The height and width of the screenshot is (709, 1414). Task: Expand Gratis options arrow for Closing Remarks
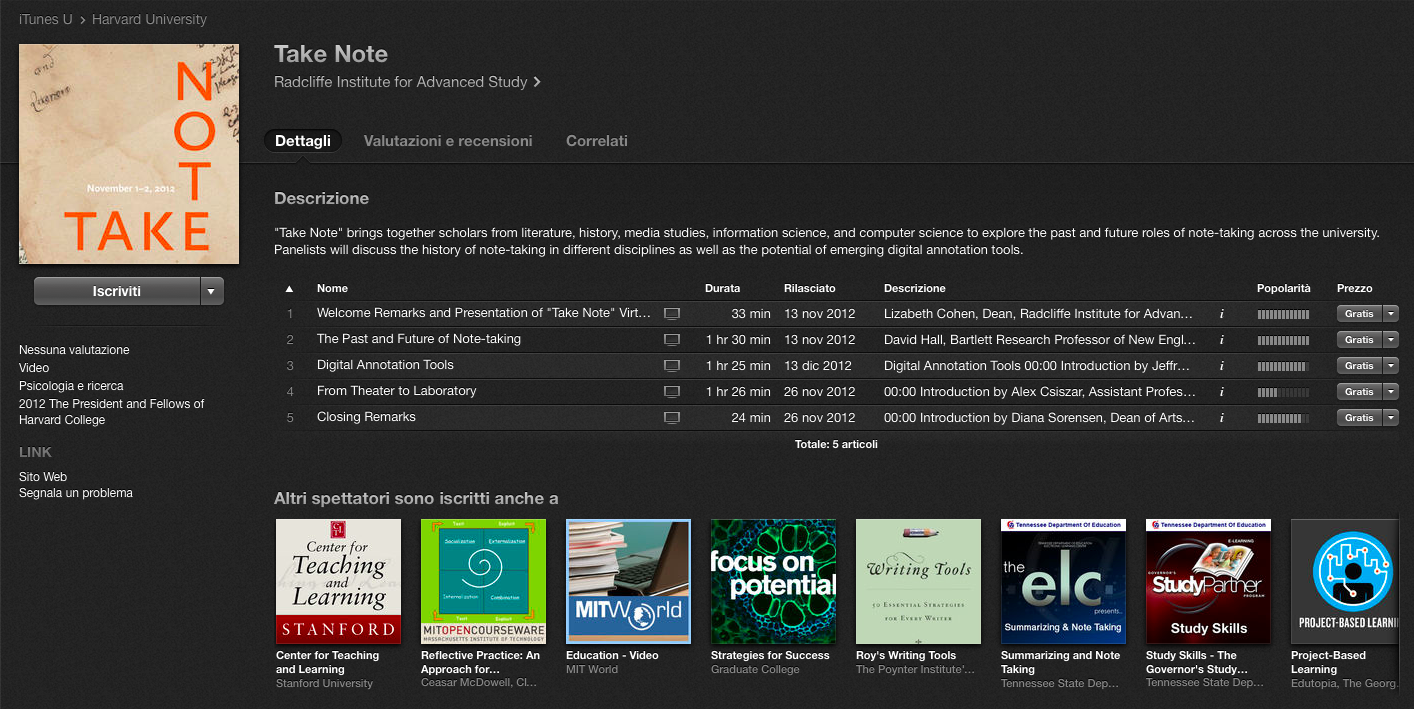[x=1391, y=418]
